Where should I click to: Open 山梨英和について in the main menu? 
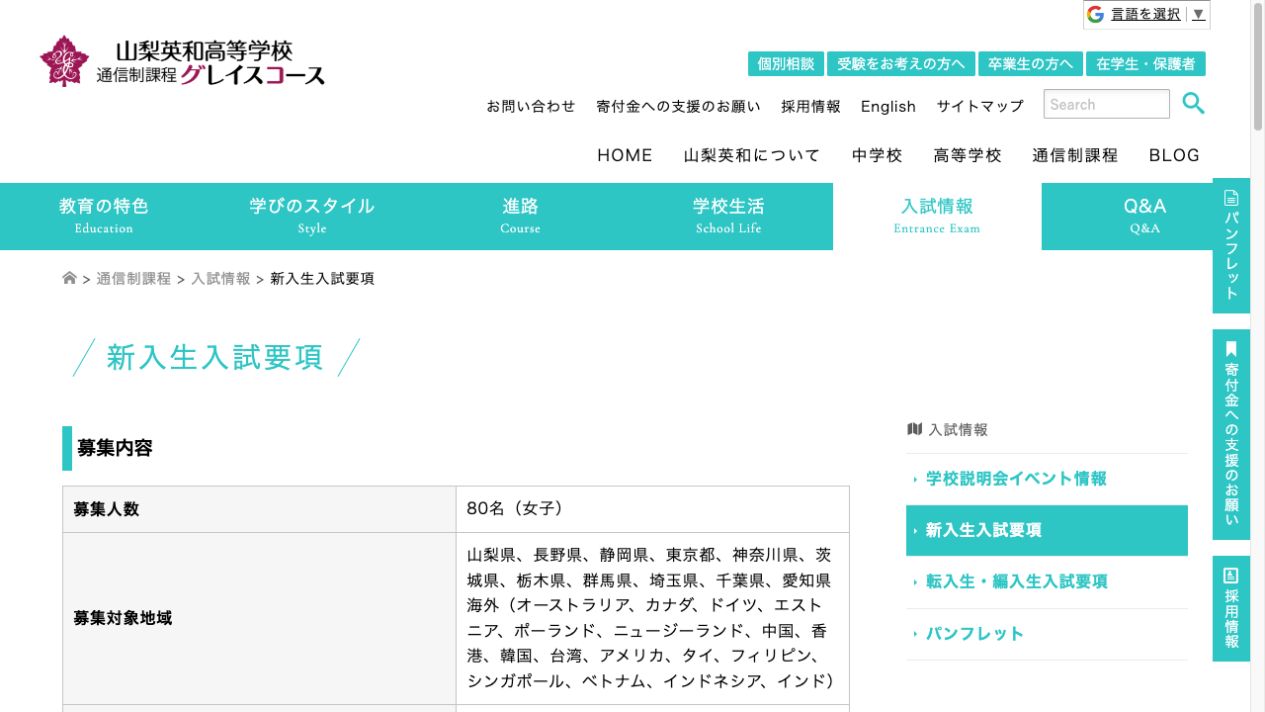(752, 155)
